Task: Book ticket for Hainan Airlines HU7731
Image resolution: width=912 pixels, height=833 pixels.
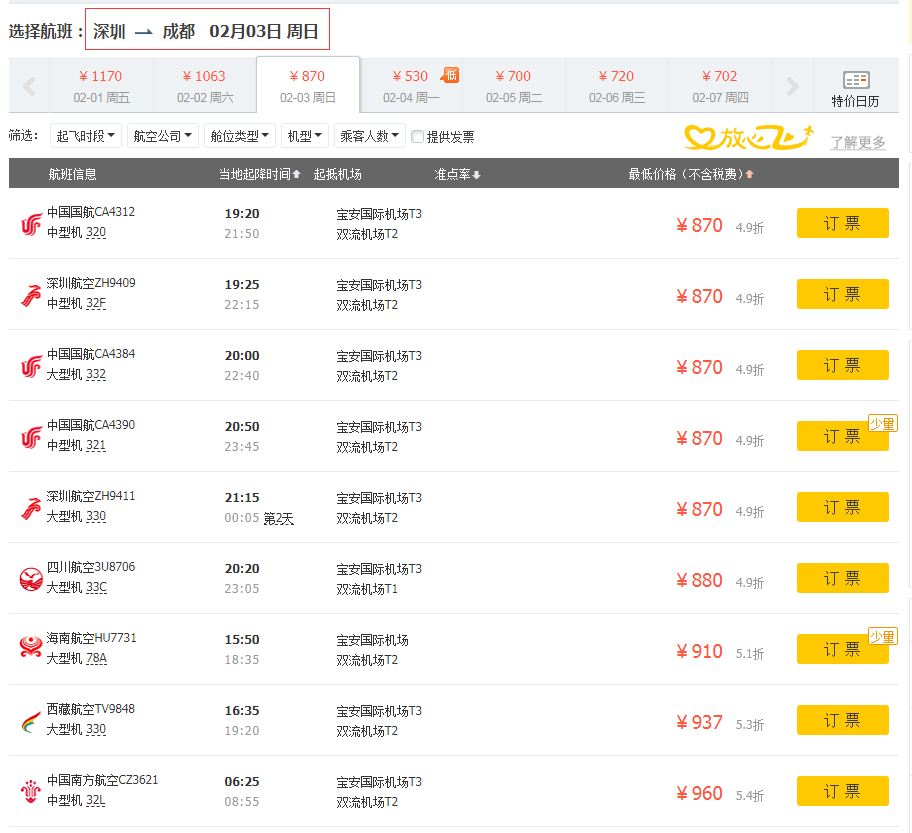Action: tap(842, 649)
